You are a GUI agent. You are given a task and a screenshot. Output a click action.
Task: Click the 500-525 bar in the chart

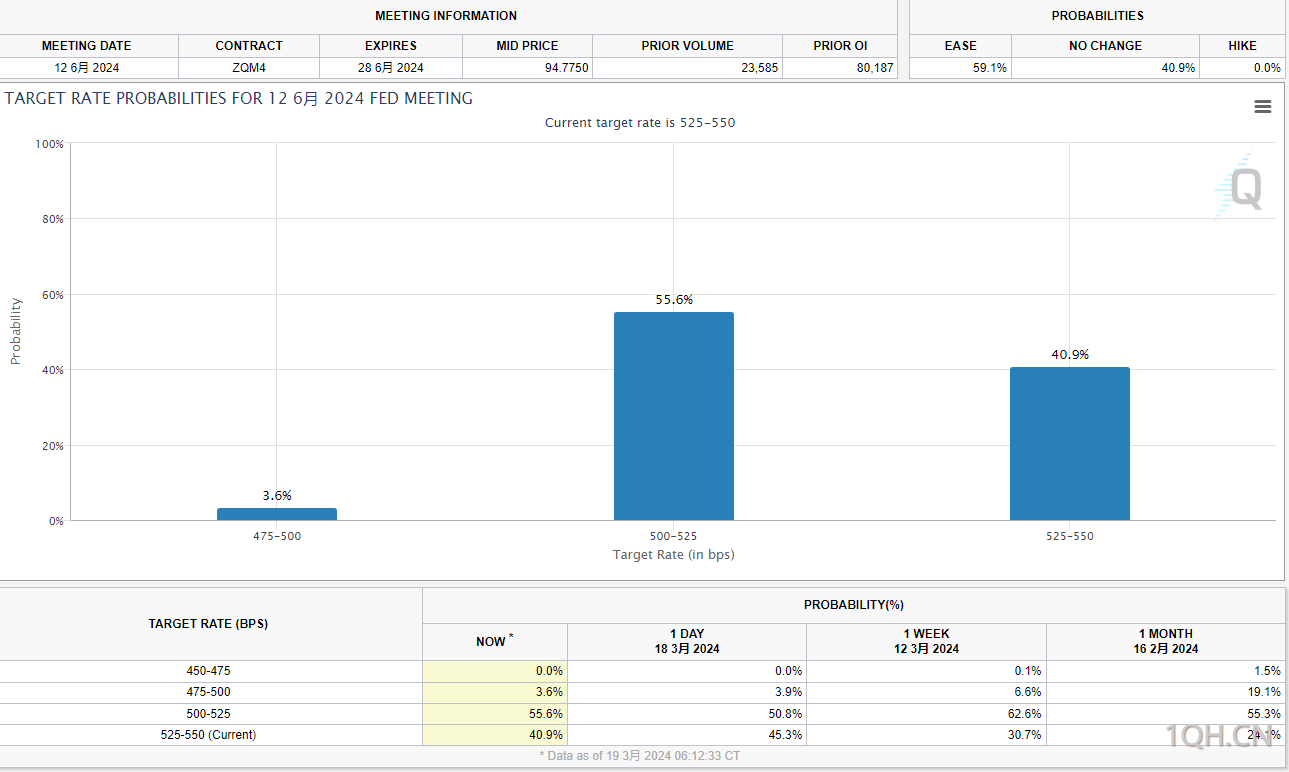pos(673,416)
